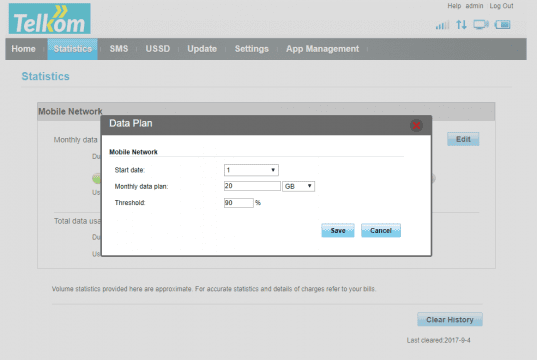Click the Clear History button
This screenshot has width=537, height=360.
click(450, 320)
